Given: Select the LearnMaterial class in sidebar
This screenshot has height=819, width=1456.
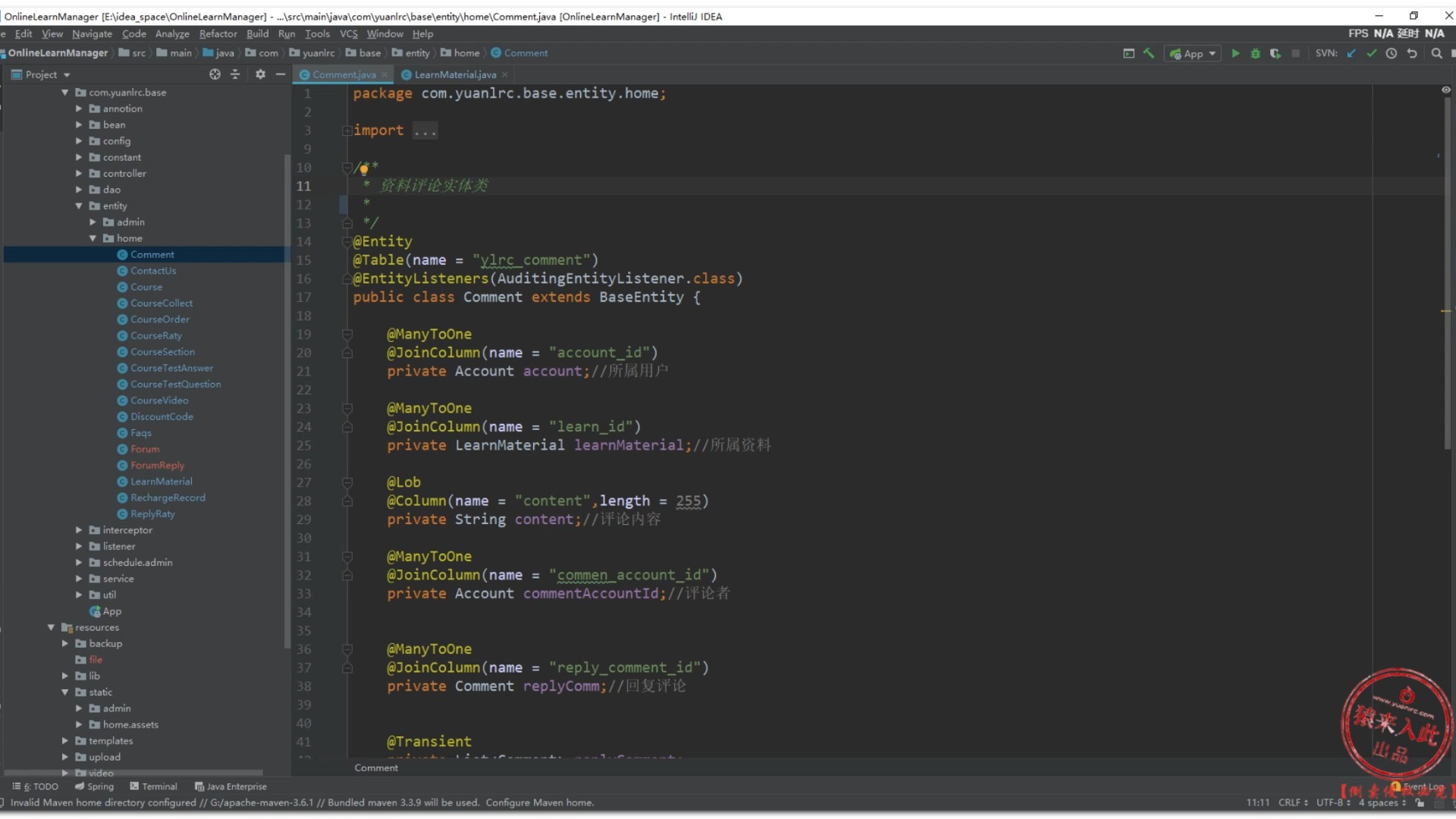Looking at the screenshot, I should tap(161, 481).
